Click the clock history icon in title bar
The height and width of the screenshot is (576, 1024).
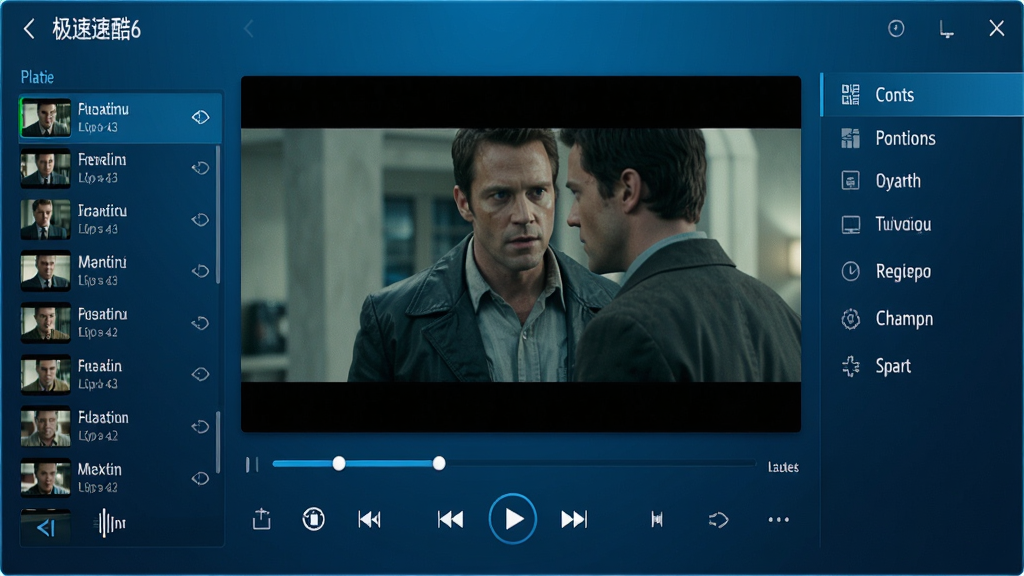[x=896, y=28]
